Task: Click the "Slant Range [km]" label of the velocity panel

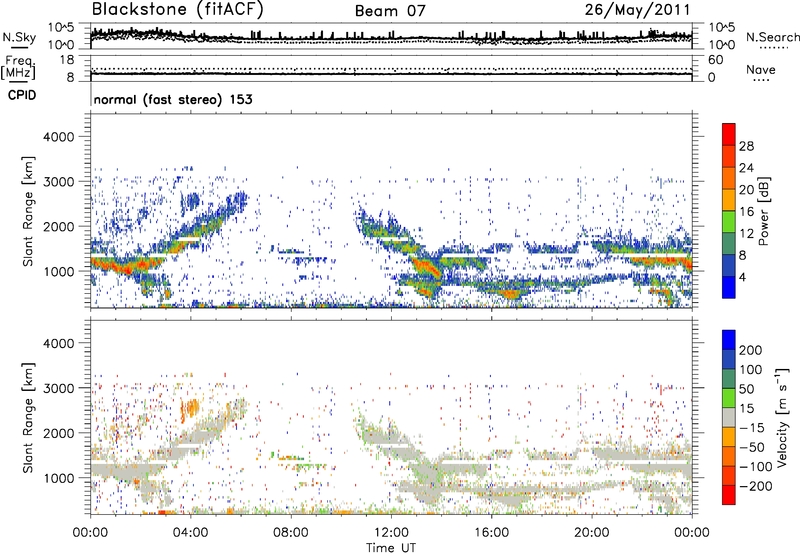Action: [28, 417]
